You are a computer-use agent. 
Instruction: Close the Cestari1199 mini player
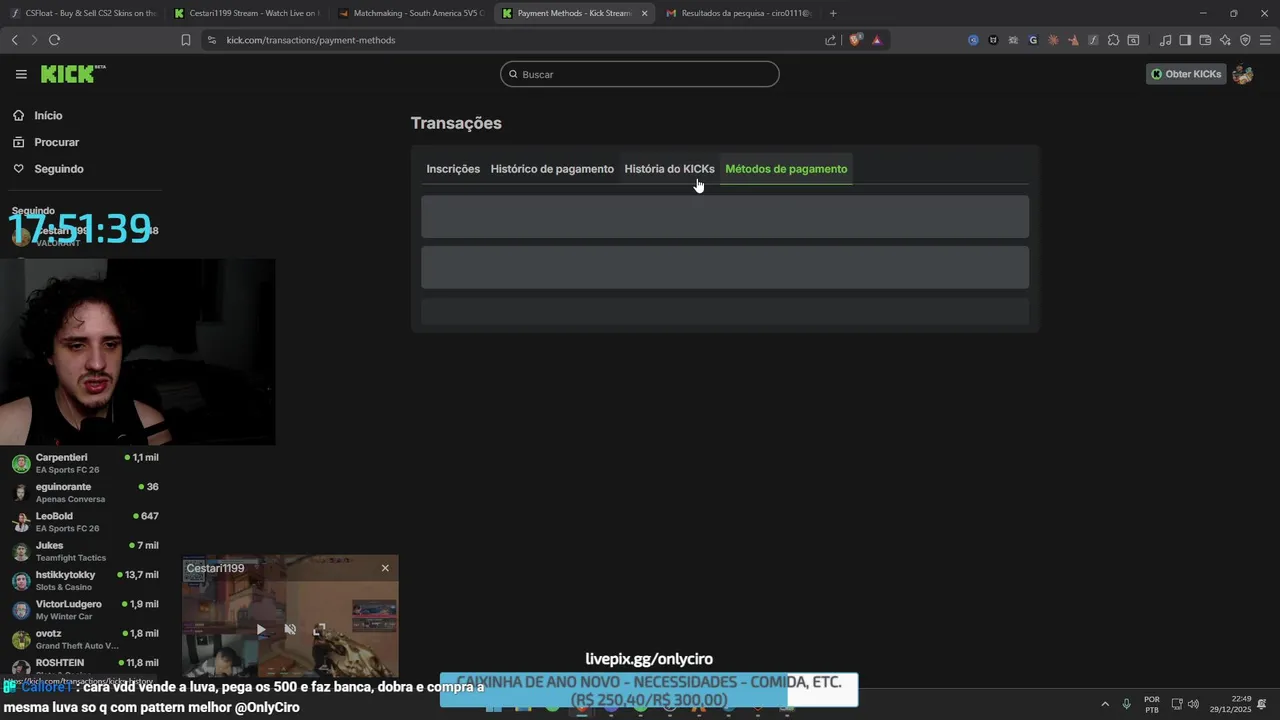pos(385,568)
